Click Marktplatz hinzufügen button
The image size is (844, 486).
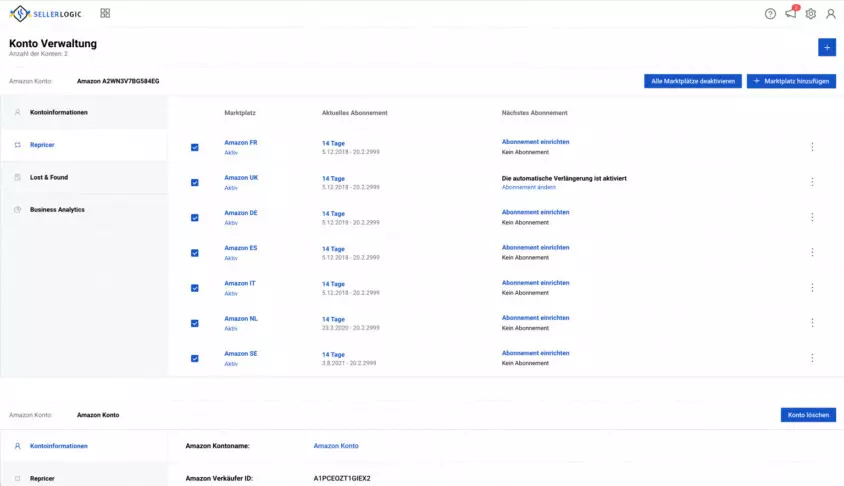pos(791,81)
